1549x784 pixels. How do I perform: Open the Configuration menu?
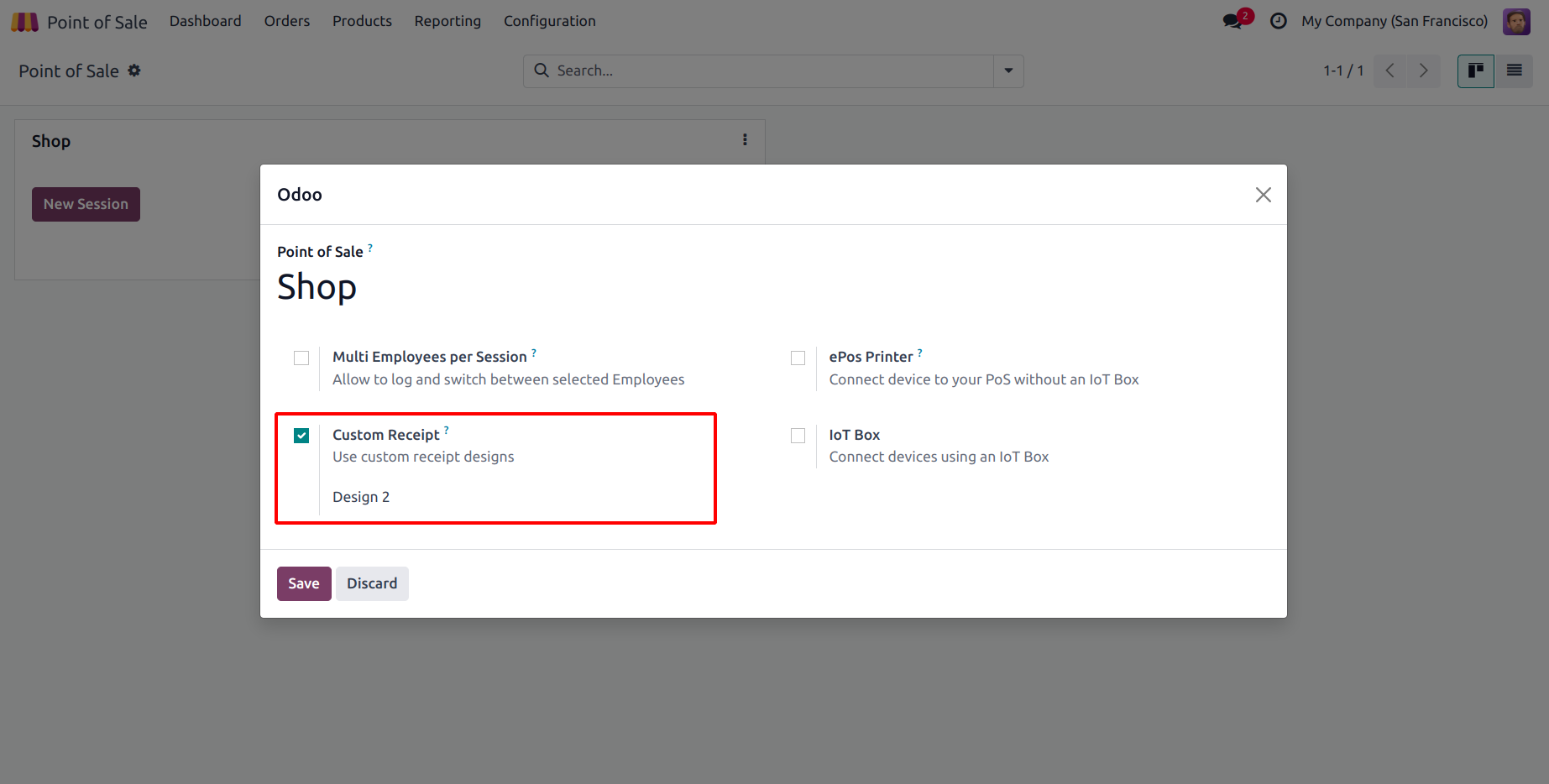pyautogui.click(x=549, y=21)
